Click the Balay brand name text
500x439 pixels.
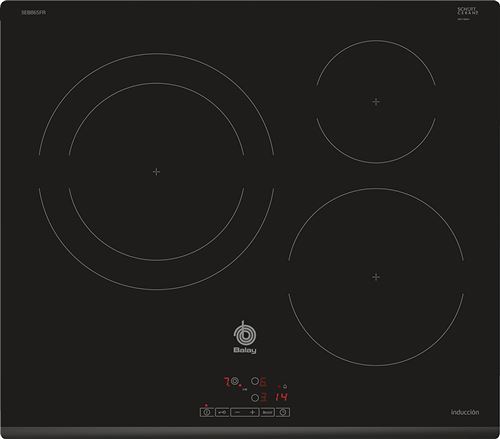tap(245, 350)
